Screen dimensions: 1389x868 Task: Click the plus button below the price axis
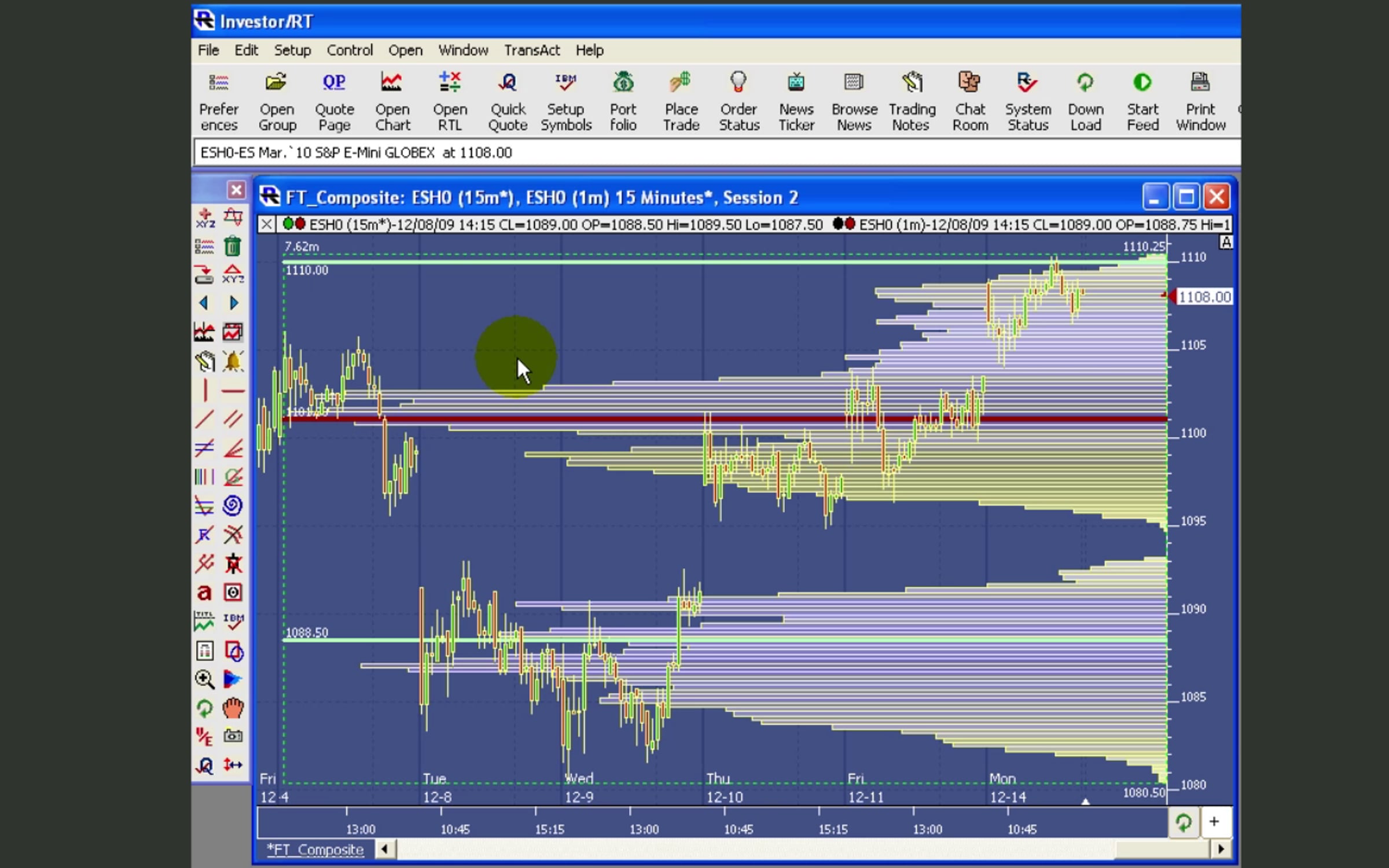point(1214,822)
